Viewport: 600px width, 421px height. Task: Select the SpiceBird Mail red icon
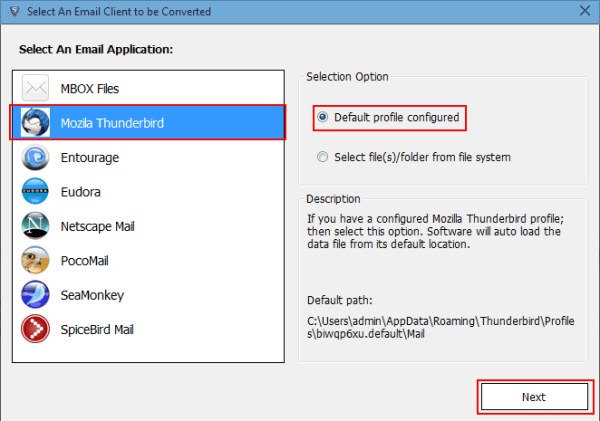(x=36, y=328)
